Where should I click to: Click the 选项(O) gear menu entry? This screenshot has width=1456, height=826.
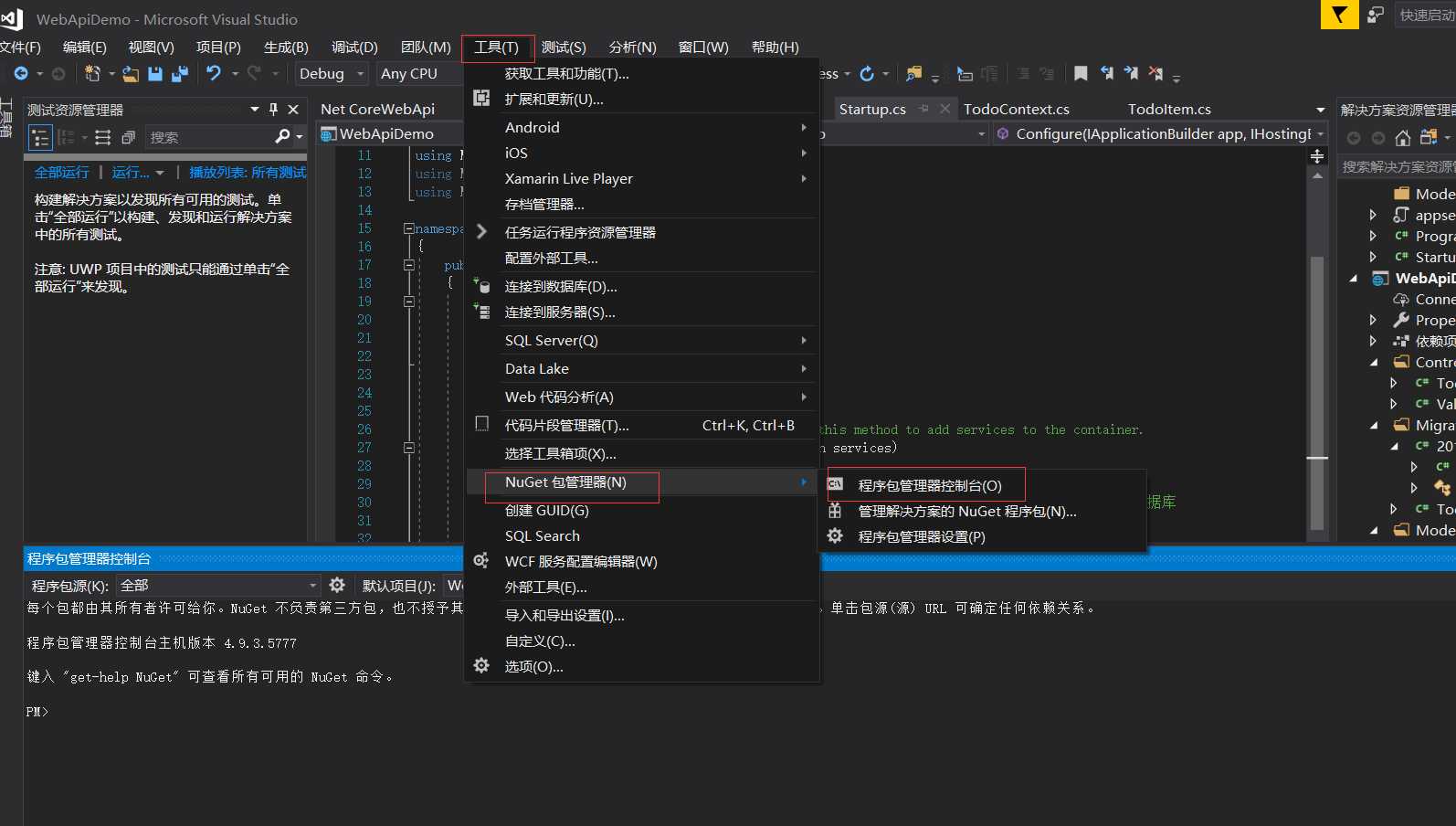pos(642,666)
